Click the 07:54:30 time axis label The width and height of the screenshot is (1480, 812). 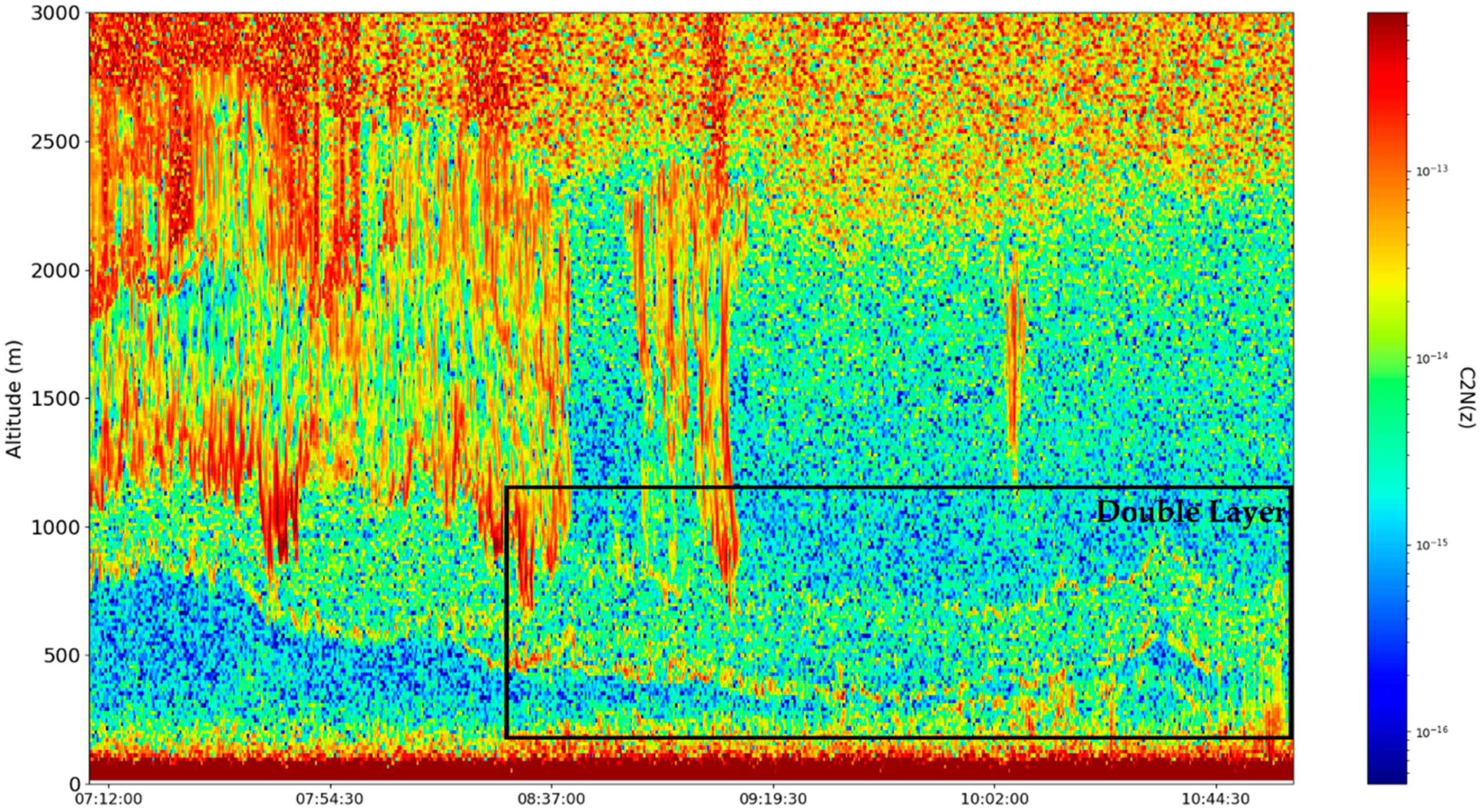pos(330,799)
